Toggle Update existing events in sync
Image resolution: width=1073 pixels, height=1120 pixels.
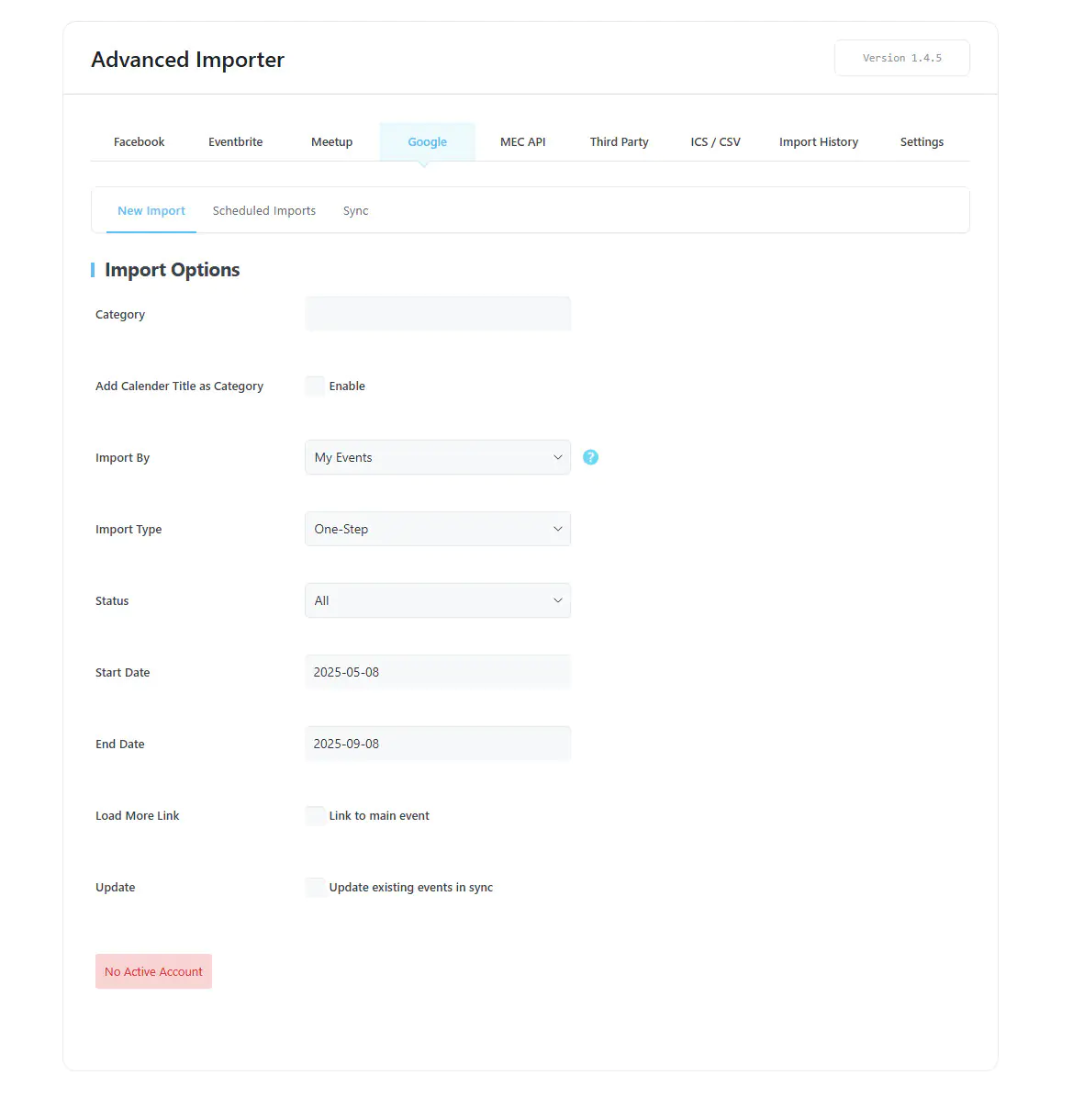pos(315,887)
